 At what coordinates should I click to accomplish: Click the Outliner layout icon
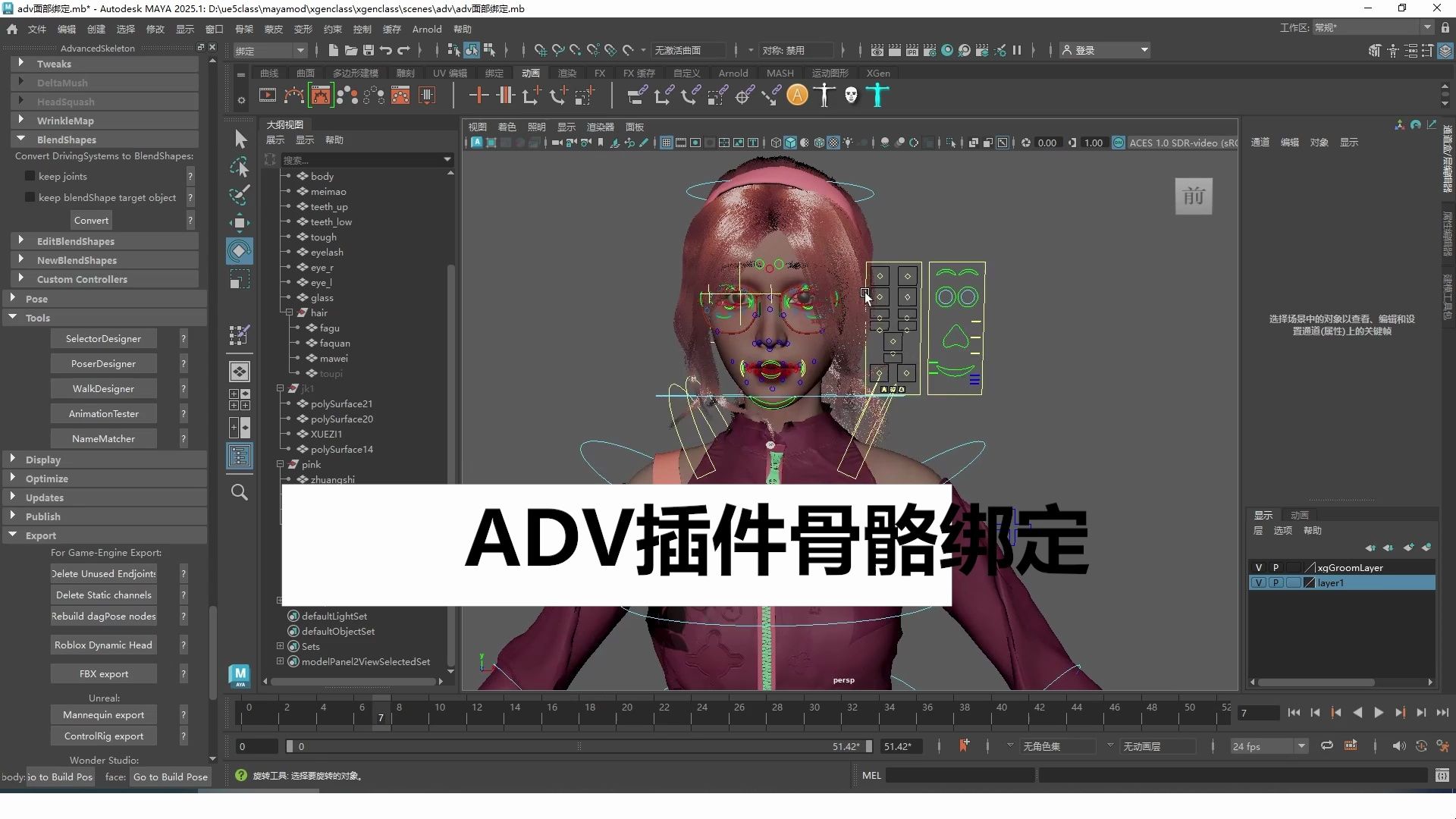[240, 456]
